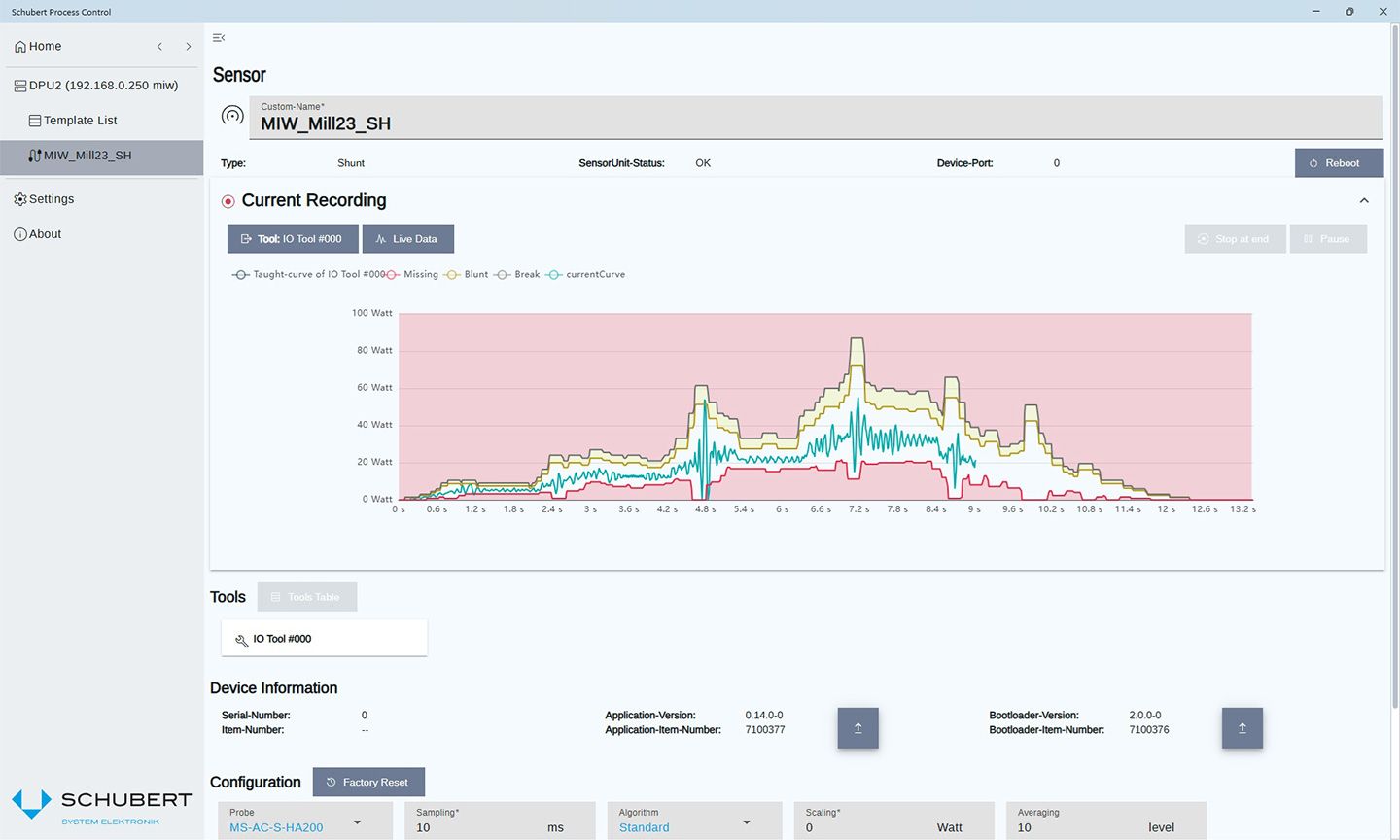This screenshot has height=840, width=1400.
Task: Toggle currentCurve in legend
Action: point(585,275)
